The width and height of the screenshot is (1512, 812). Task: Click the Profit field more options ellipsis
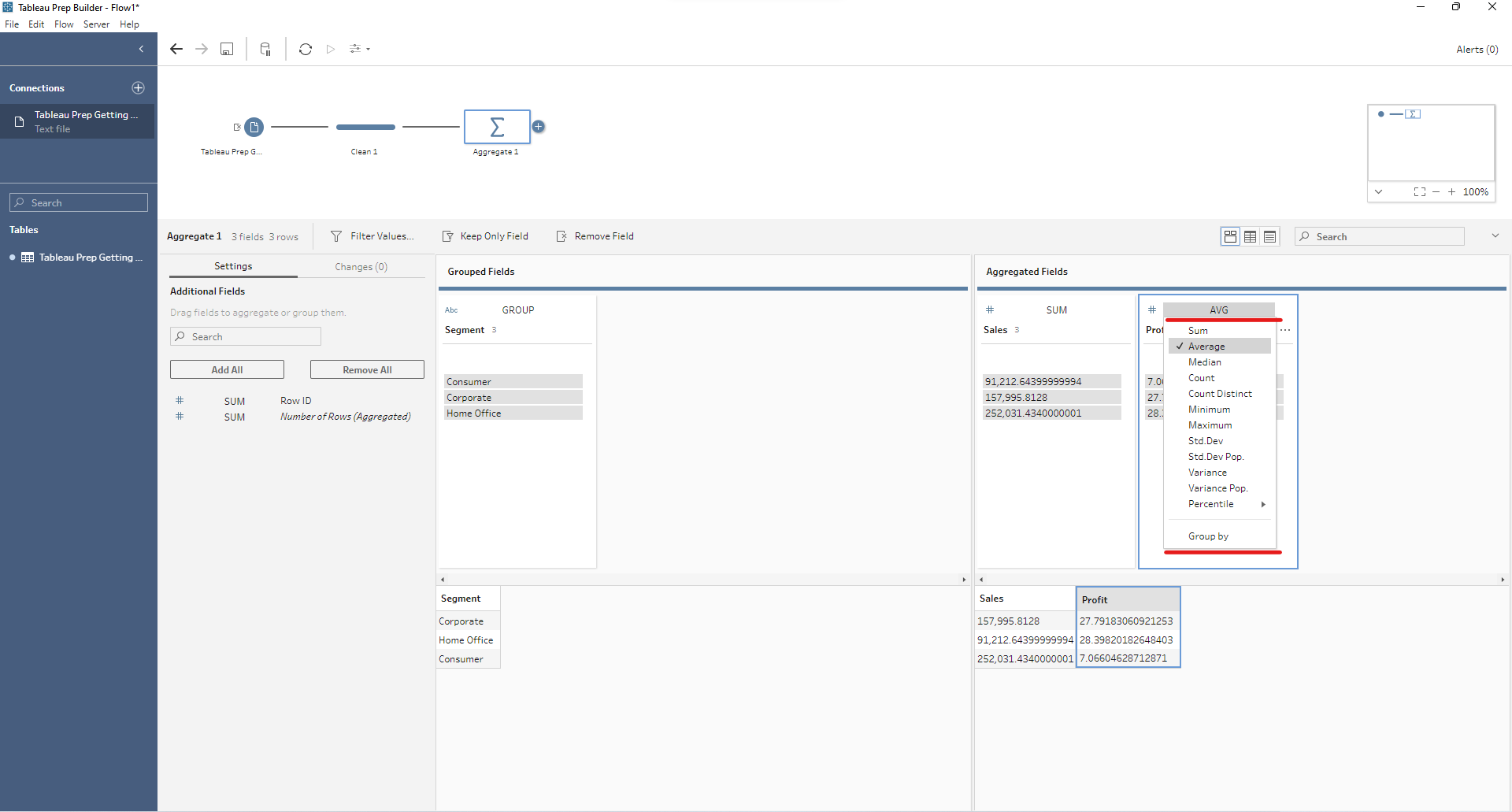(x=1285, y=330)
